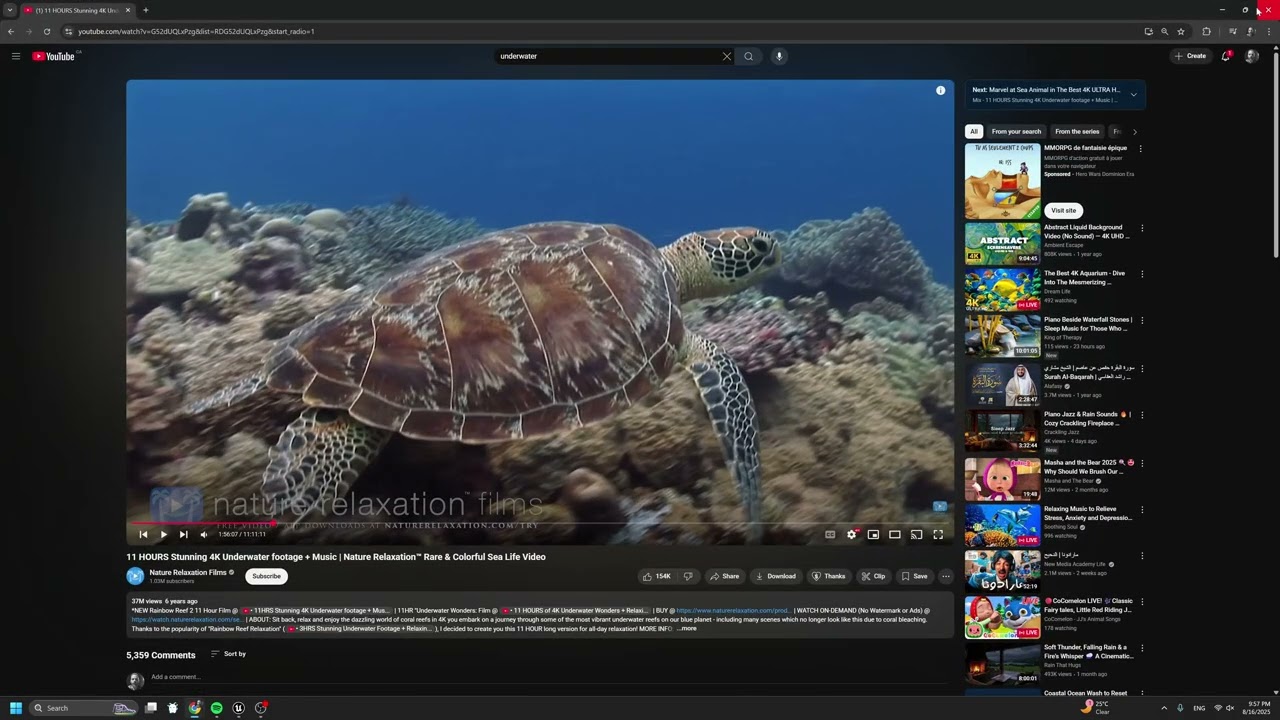Open the Nature Relaxation Films channel name
Image resolution: width=1280 pixels, height=720 pixels.
point(188,572)
